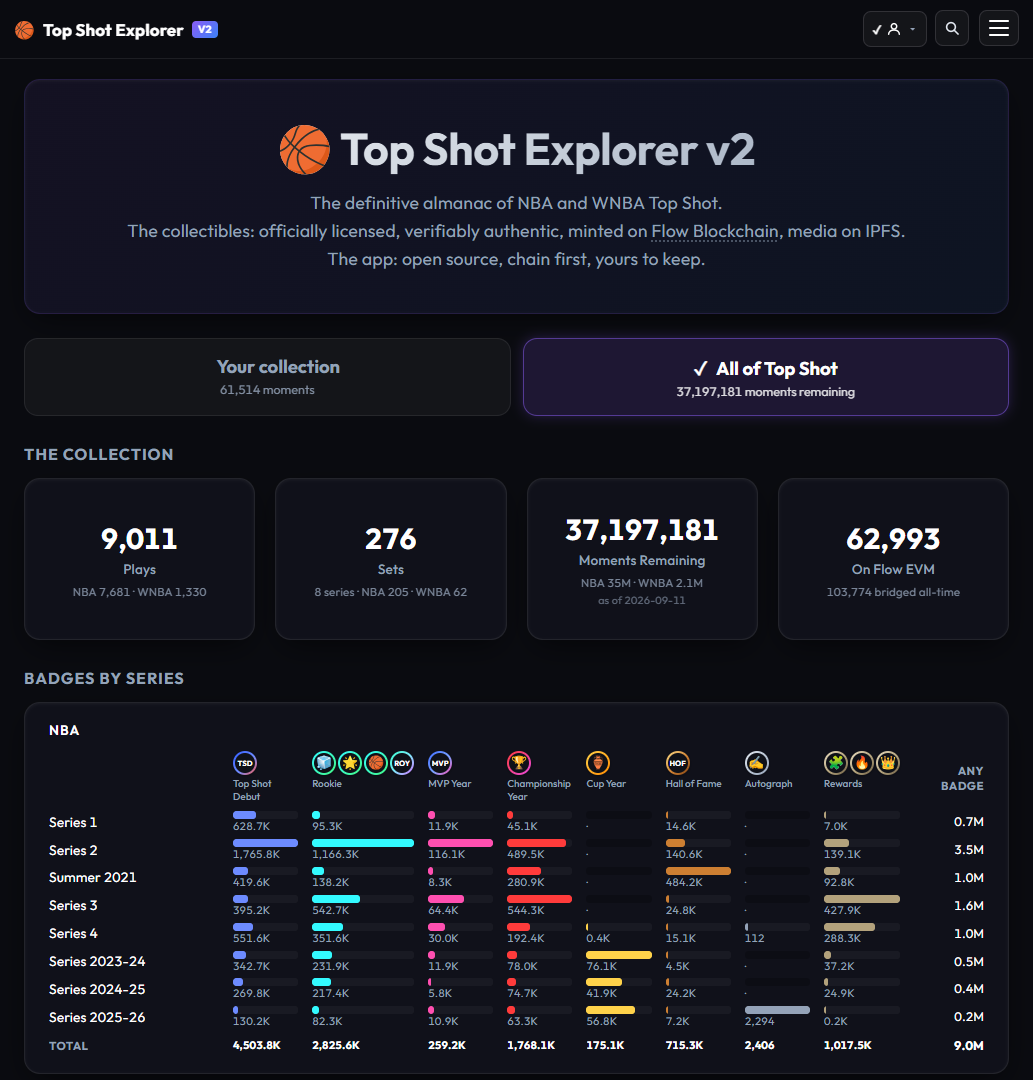The image size is (1033, 1080).
Task: Click the ROY badge icon
Action: 402,763
